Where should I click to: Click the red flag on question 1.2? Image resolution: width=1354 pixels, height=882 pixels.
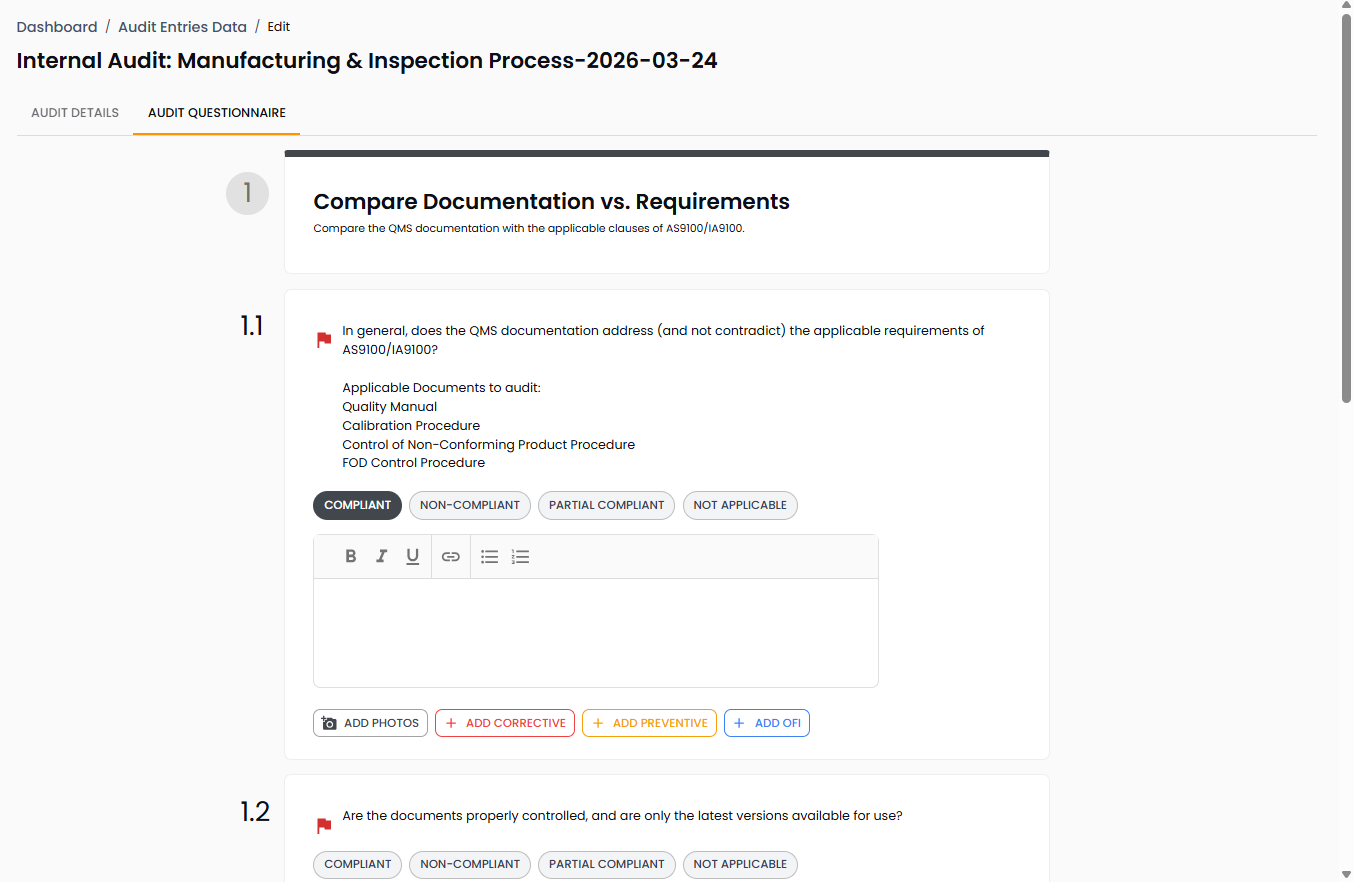pos(324,826)
